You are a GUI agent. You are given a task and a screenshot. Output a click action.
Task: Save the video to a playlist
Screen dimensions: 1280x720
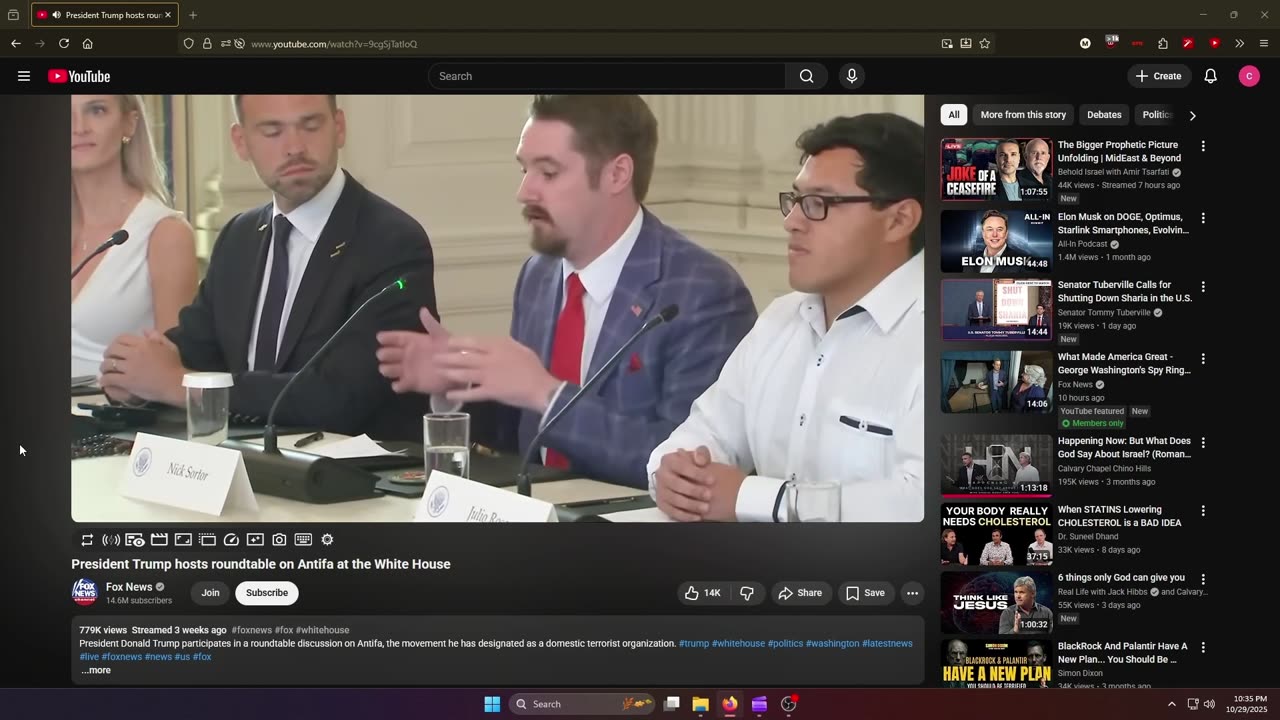pos(865,593)
